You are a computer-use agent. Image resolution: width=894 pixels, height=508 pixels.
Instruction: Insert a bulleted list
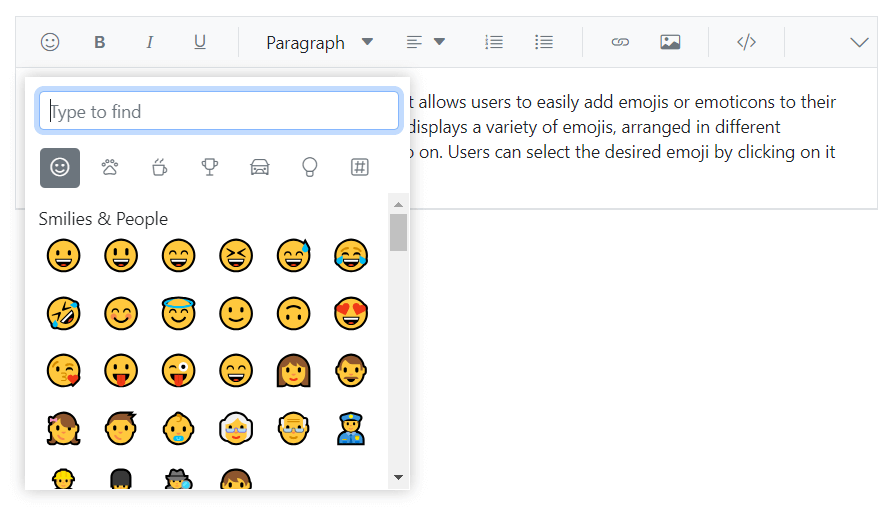pyautogui.click(x=544, y=42)
